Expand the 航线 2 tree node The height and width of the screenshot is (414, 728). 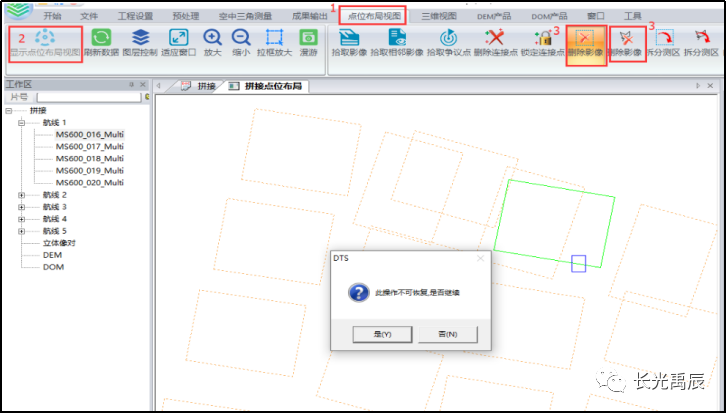pos(22,195)
